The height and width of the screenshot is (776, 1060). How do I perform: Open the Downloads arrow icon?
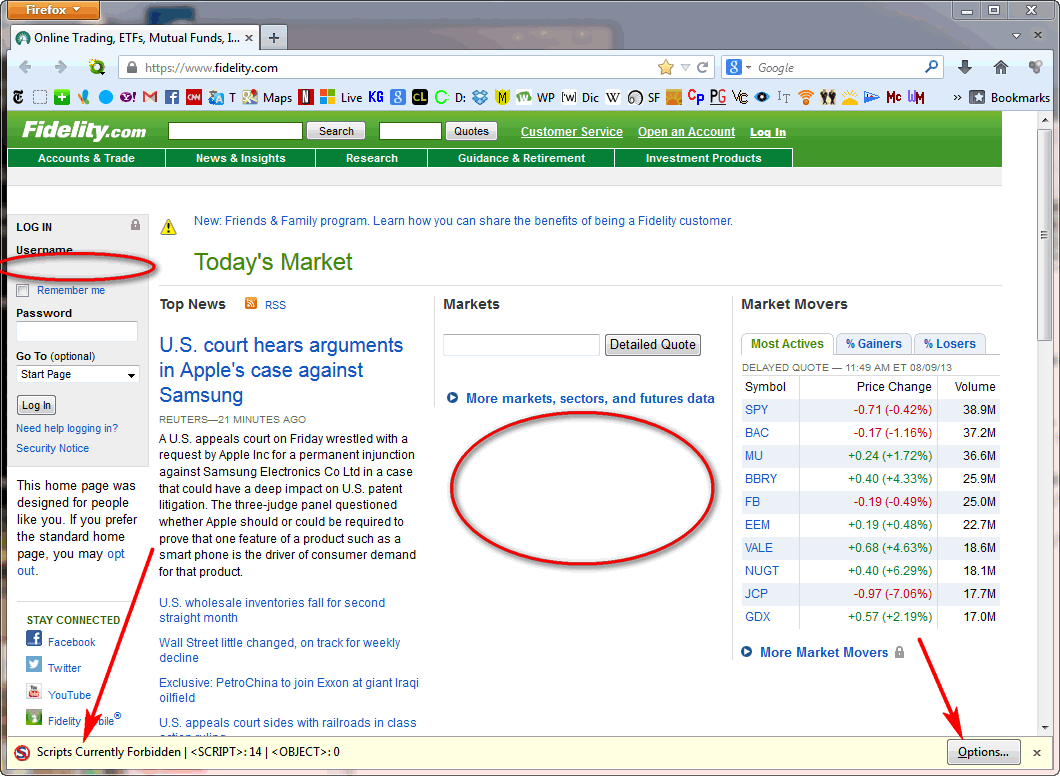pos(965,67)
